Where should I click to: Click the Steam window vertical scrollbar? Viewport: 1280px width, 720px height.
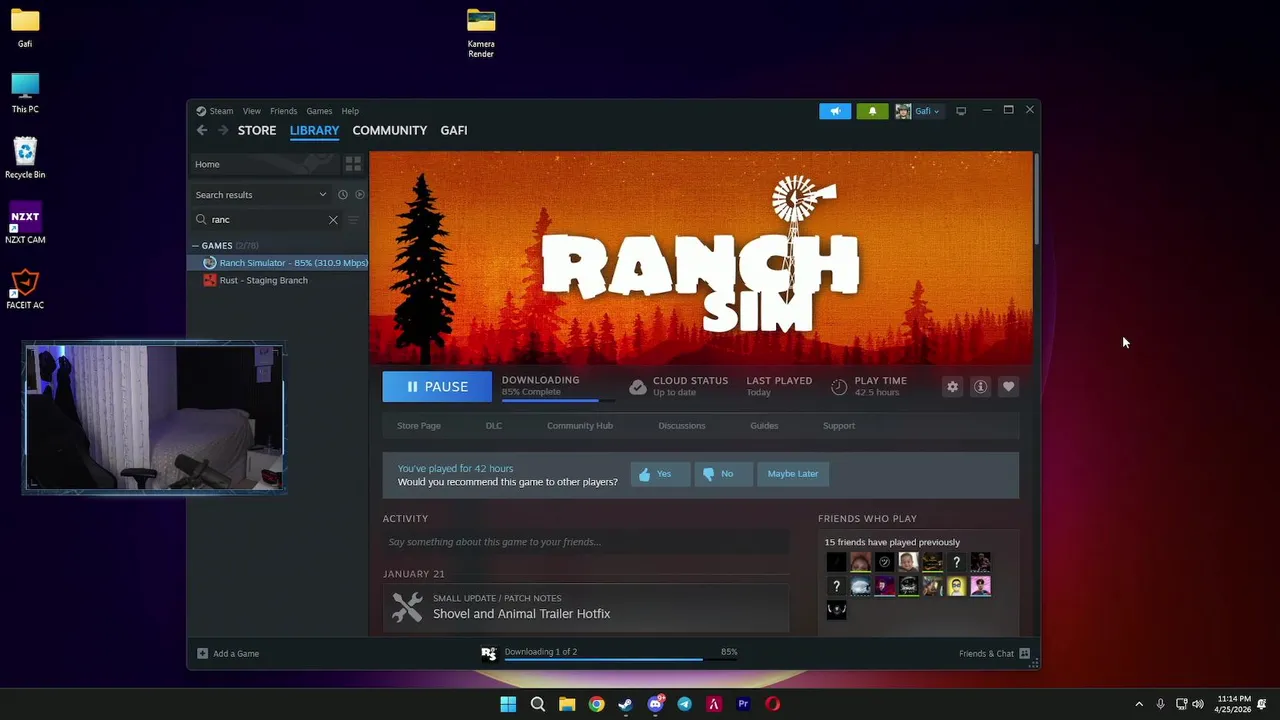(x=1037, y=200)
